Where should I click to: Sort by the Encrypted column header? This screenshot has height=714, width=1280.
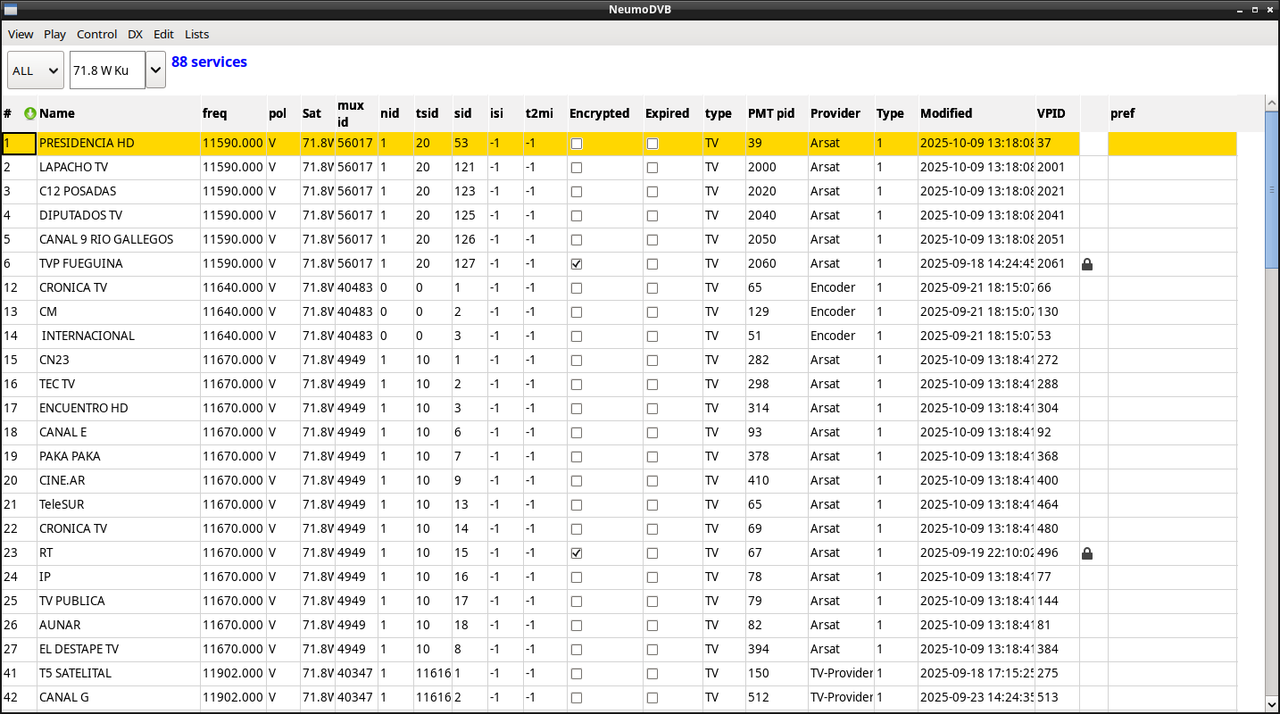(x=604, y=114)
